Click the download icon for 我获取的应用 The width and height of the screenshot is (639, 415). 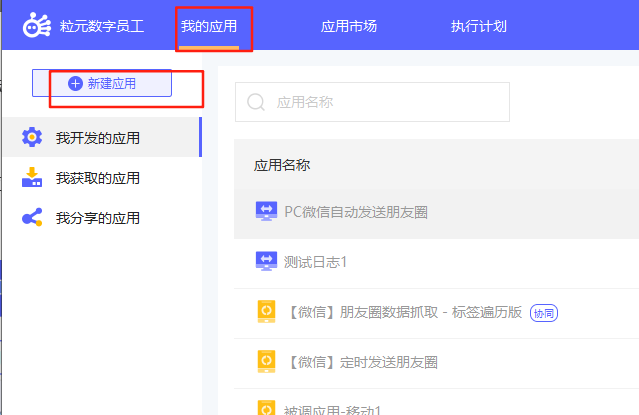pos(32,178)
